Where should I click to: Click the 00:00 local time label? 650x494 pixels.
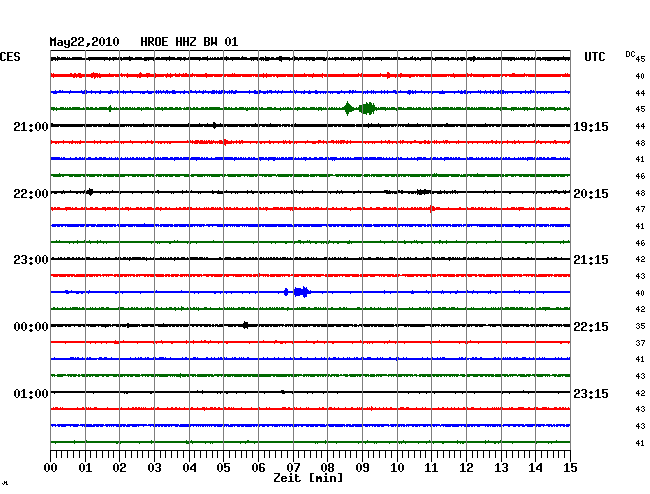(x=31, y=327)
